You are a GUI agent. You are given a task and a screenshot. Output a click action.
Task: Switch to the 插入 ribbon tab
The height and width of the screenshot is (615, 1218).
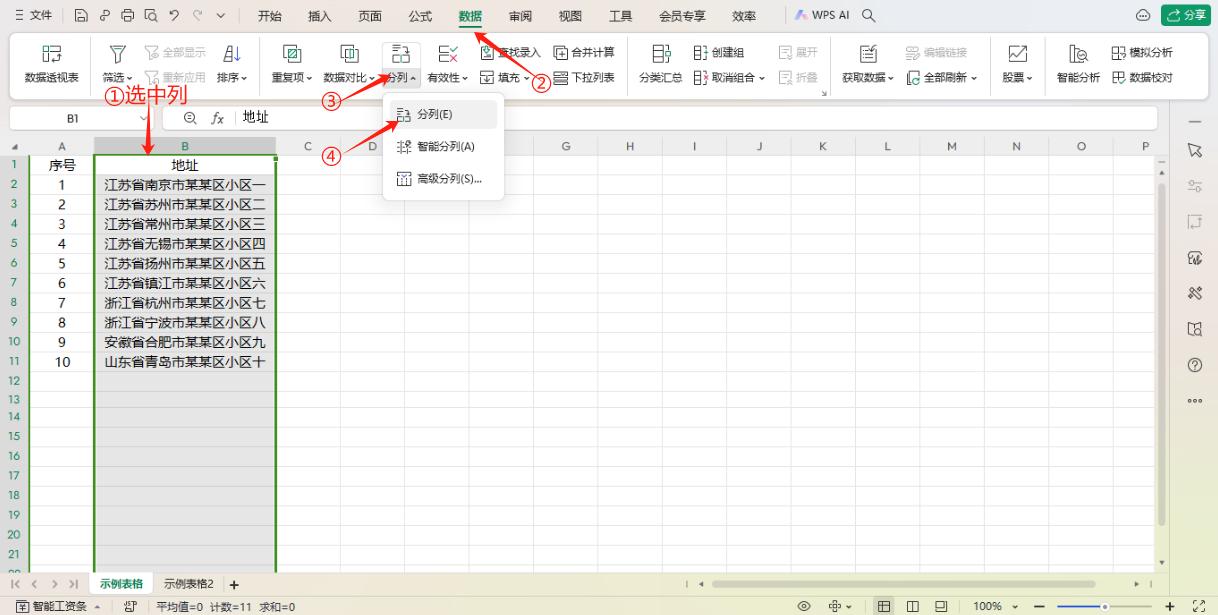320,16
